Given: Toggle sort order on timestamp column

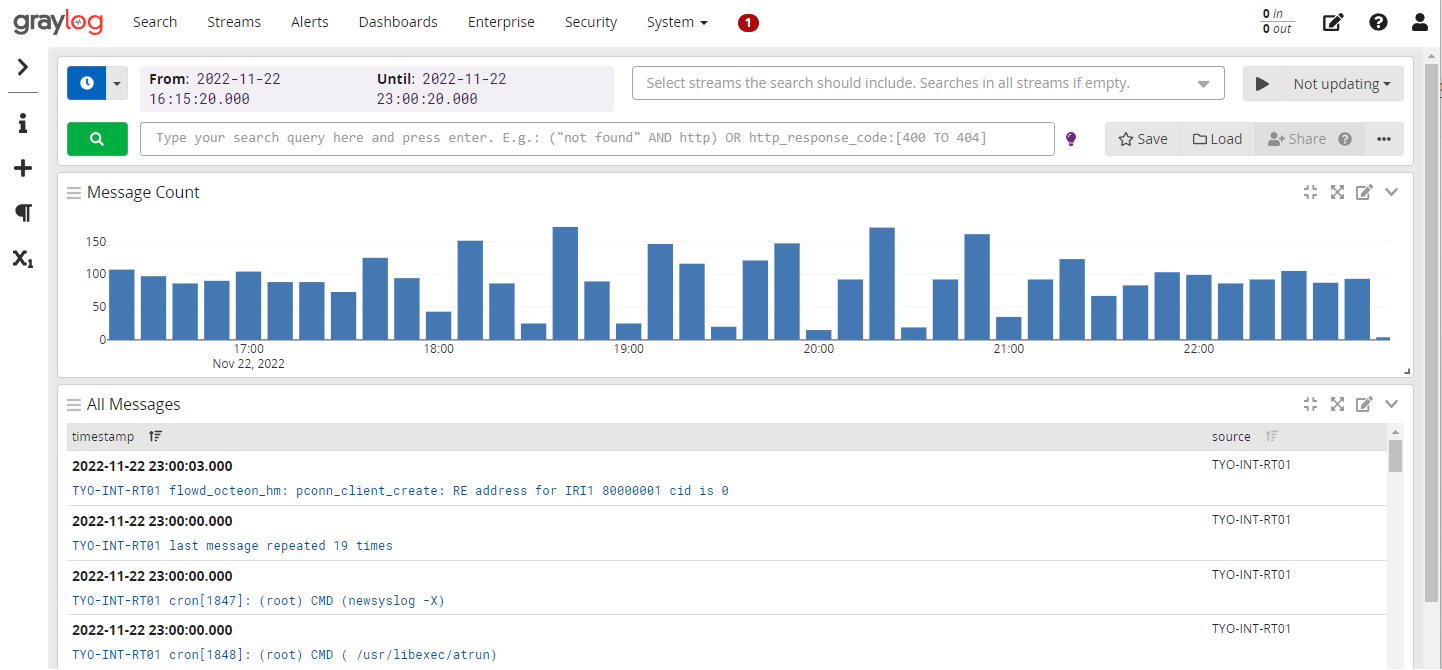Looking at the screenshot, I should [x=155, y=436].
